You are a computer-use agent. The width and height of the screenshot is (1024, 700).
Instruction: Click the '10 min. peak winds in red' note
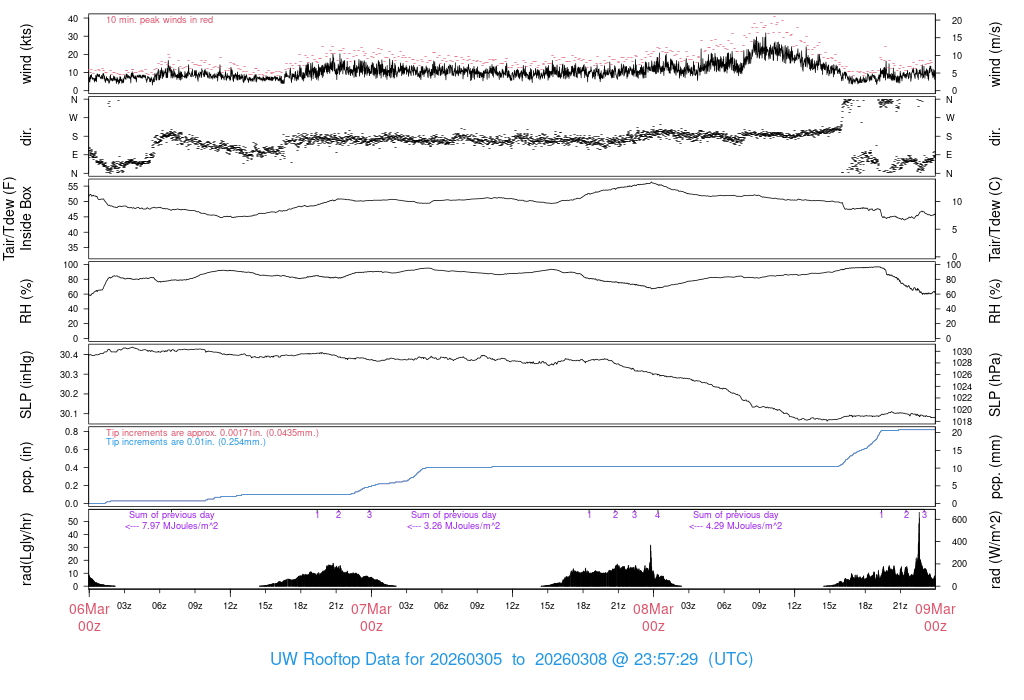click(x=159, y=20)
